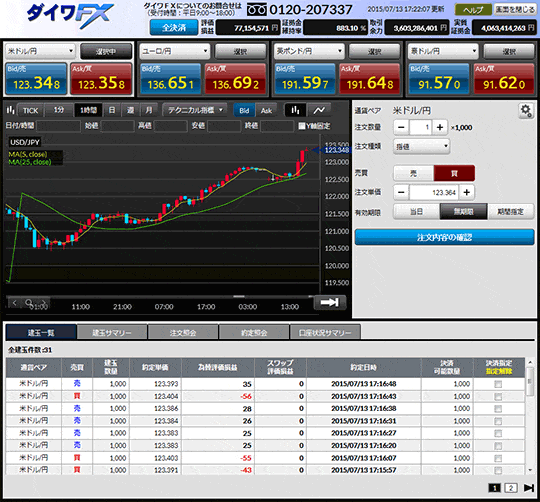Screen dimensions: 540x502
Task: Open the 注文照会 tab
Action: [x=183, y=333]
